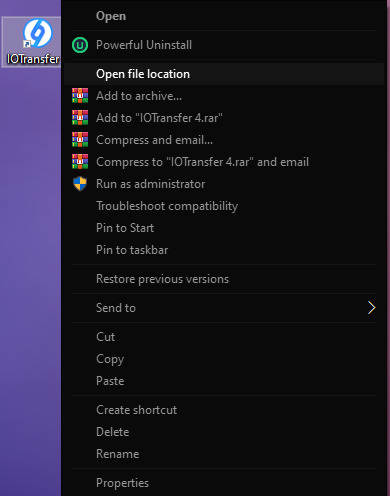
Task: Choose Delete from the context menu
Action: point(224,432)
